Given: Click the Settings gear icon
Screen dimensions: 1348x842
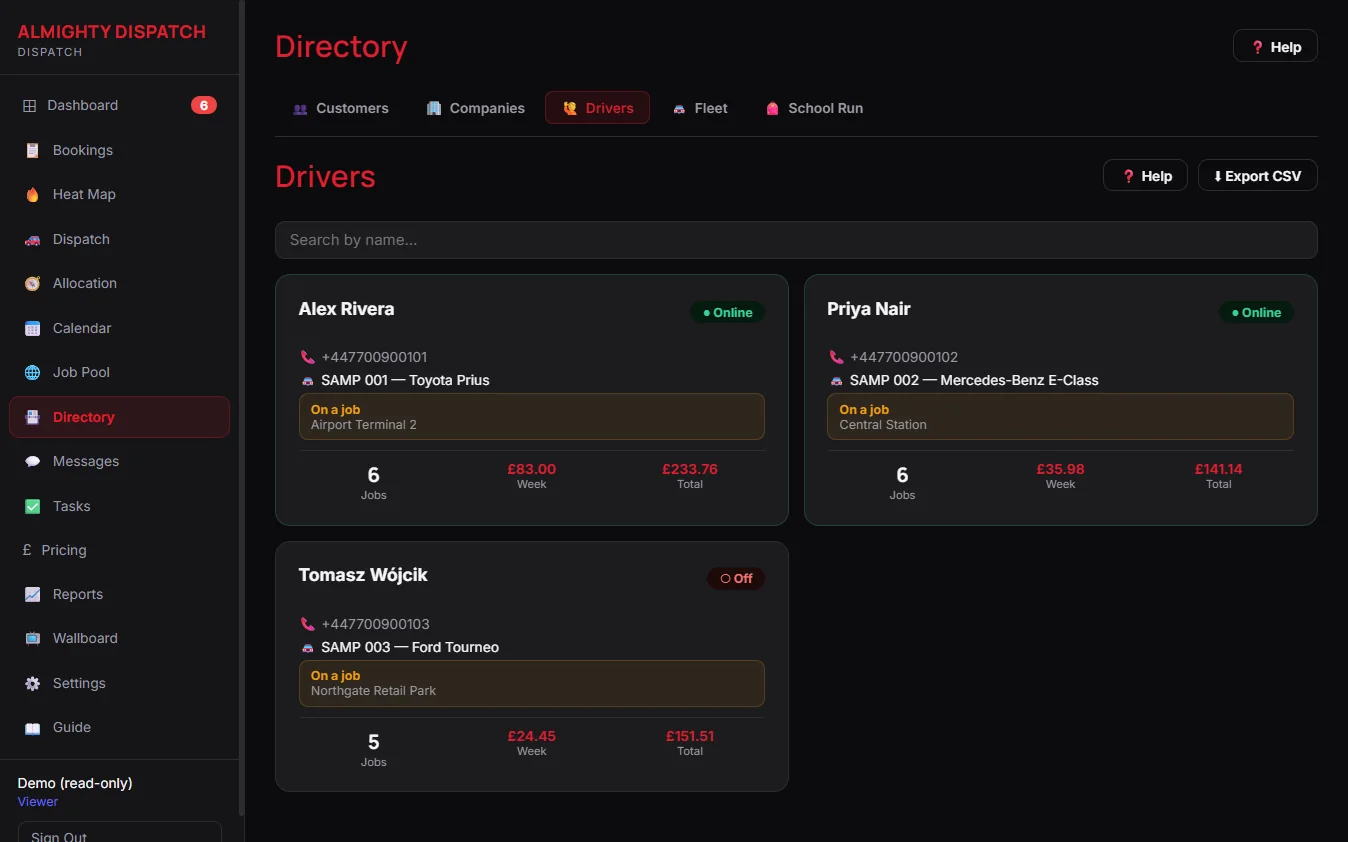Looking at the screenshot, I should [x=32, y=683].
